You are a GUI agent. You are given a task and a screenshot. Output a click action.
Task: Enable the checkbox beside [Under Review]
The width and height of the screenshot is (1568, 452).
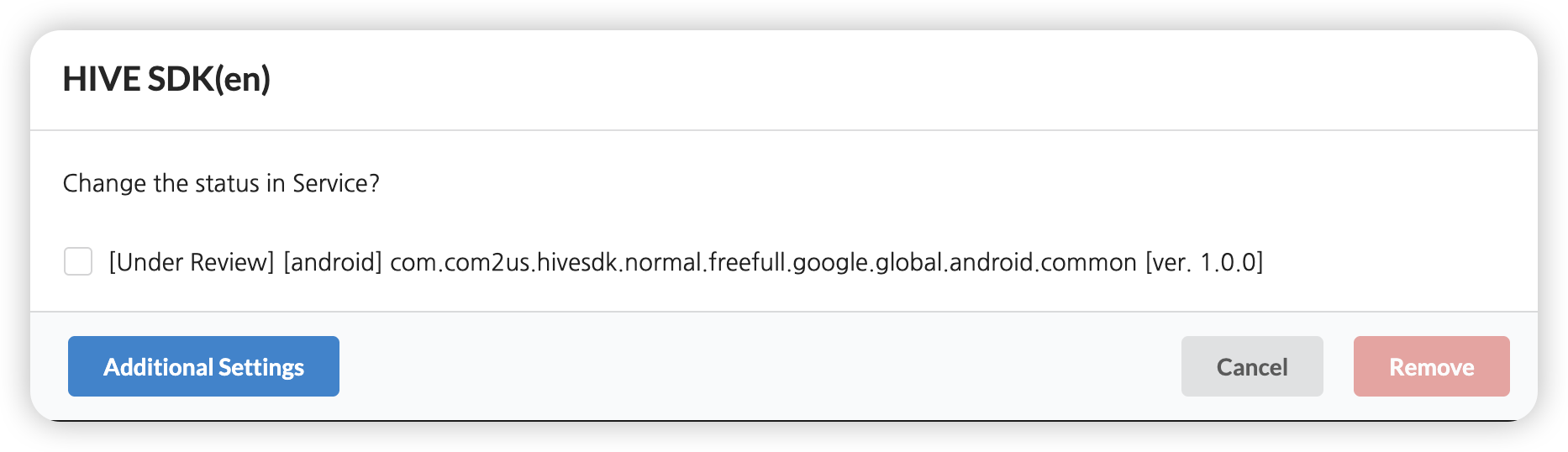click(x=78, y=261)
